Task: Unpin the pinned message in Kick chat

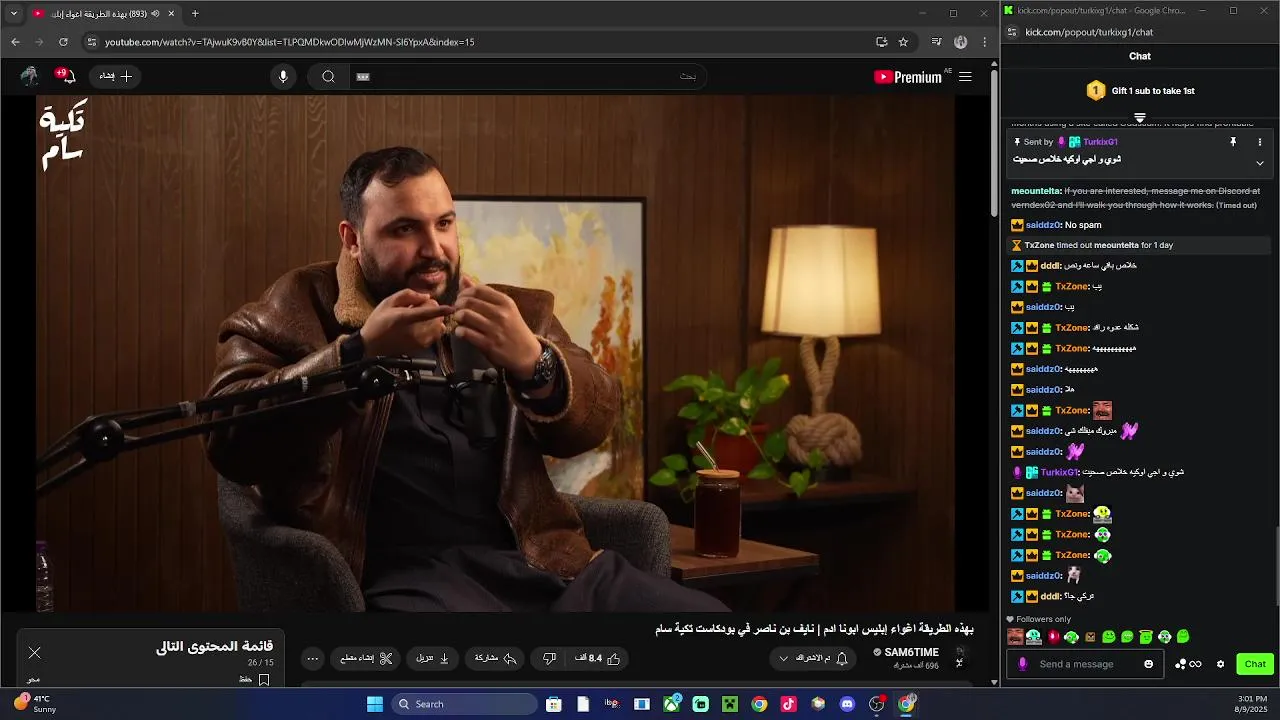Action: tap(1233, 142)
